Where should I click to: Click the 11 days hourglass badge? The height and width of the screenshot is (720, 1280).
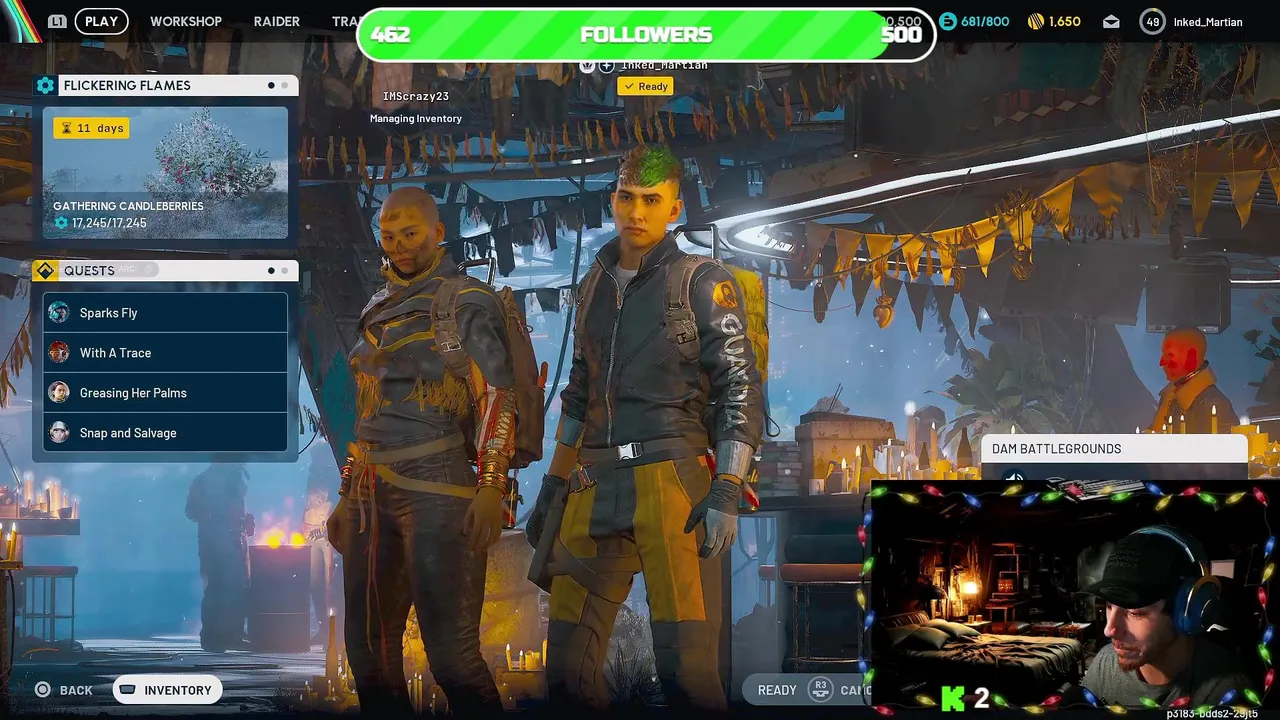coord(92,128)
